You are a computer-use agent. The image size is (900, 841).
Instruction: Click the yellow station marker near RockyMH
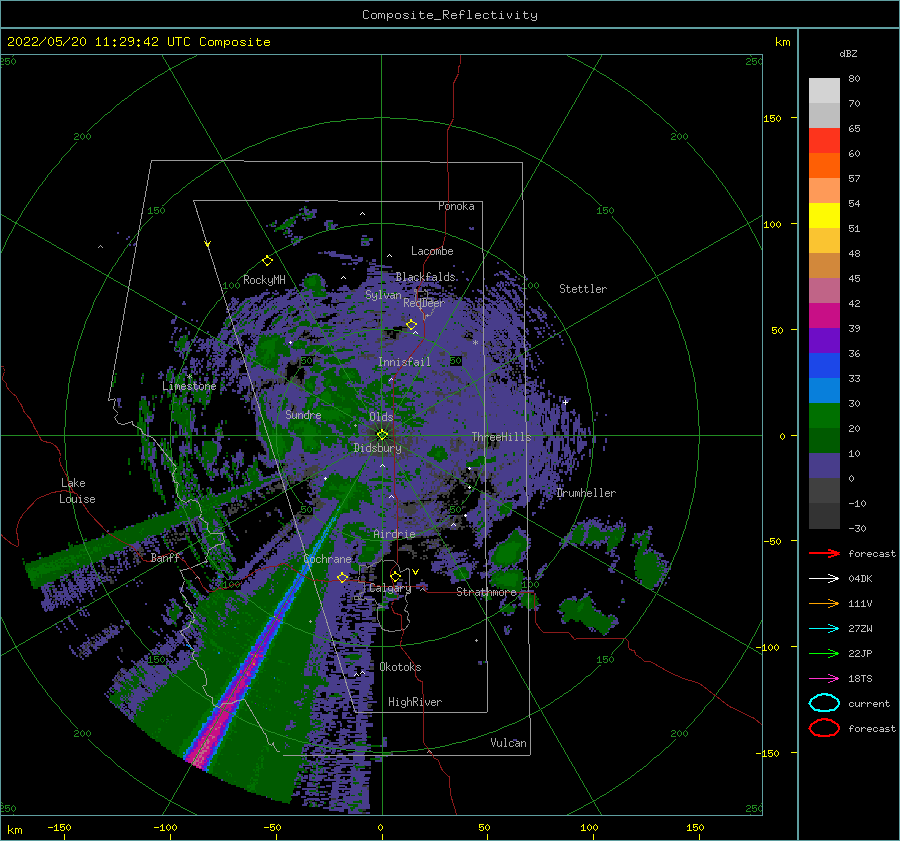(x=267, y=261)
